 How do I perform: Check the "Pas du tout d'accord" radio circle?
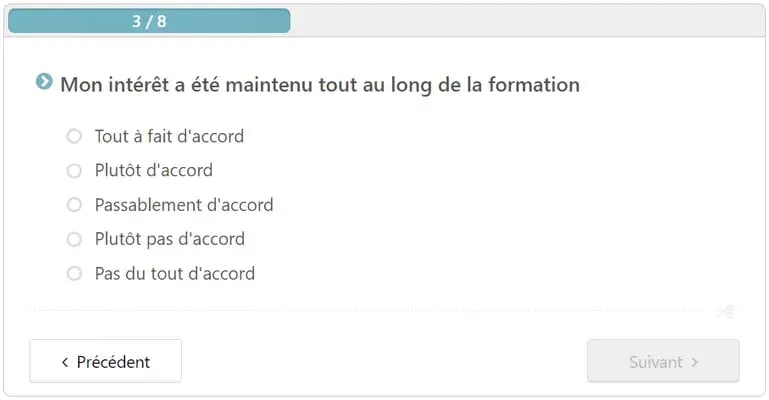[x=74, y=274]
